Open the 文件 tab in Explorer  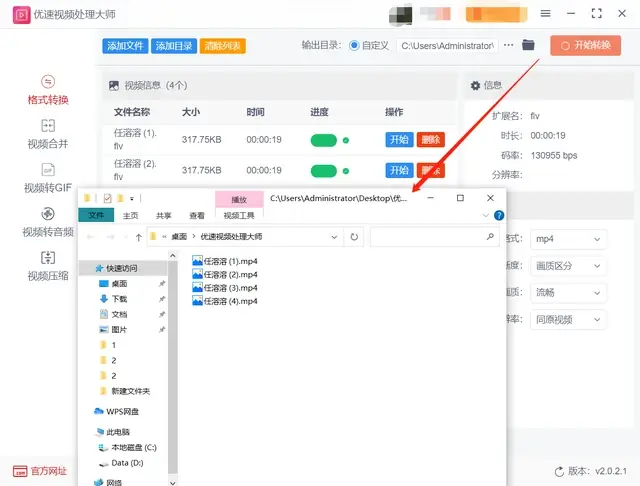coord(96,215)
